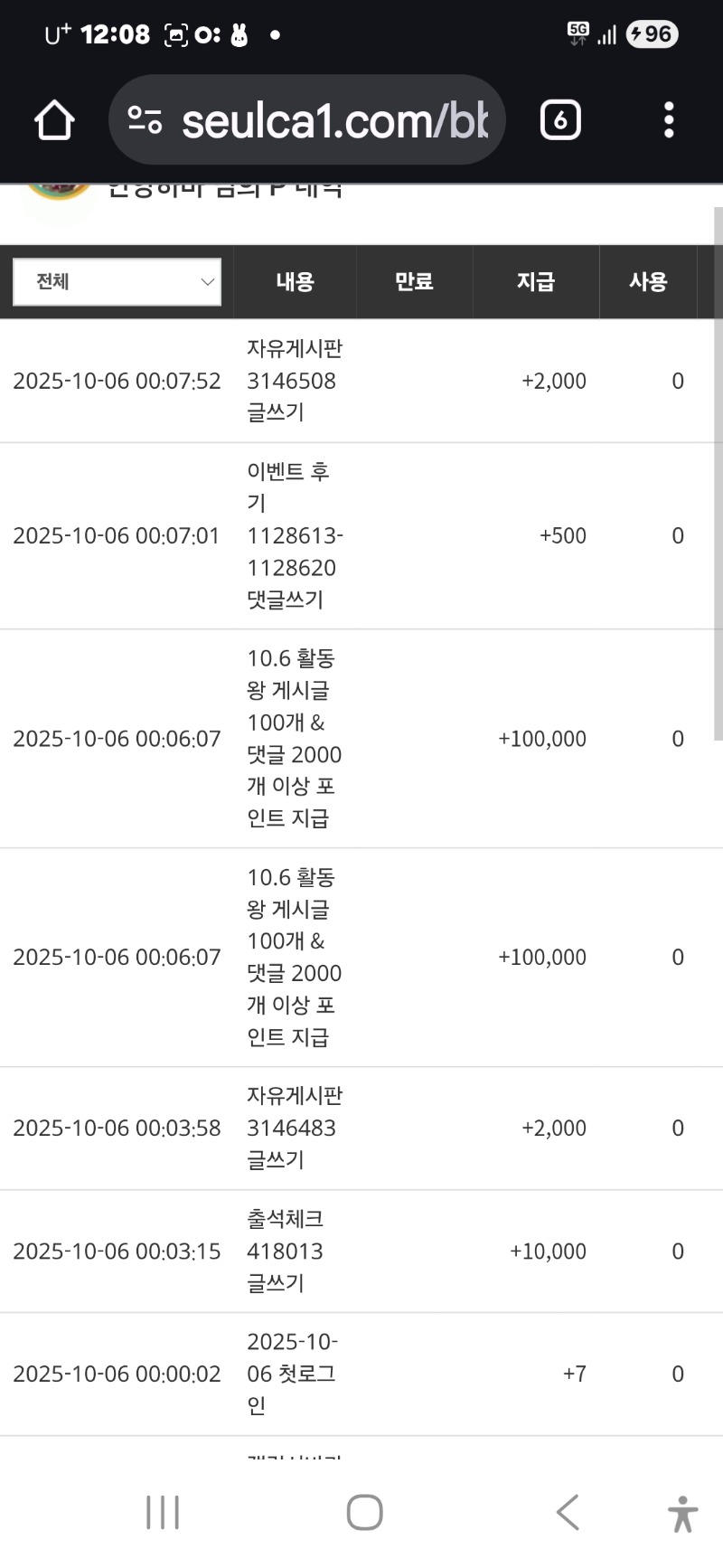The height and width of the screenshot is (1568, 723).
Task: Open the 이벤트 후기 댓글쓰기 entry
Action: click(x=295, y=535)
